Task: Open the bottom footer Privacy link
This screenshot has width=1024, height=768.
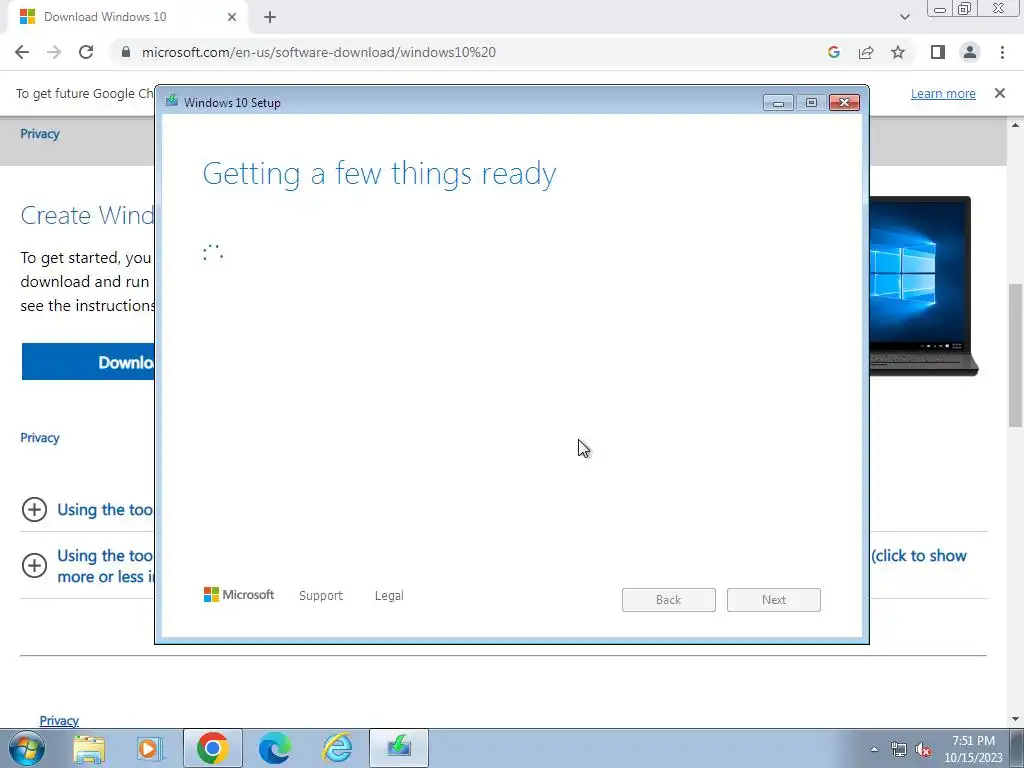Action: 59,720
